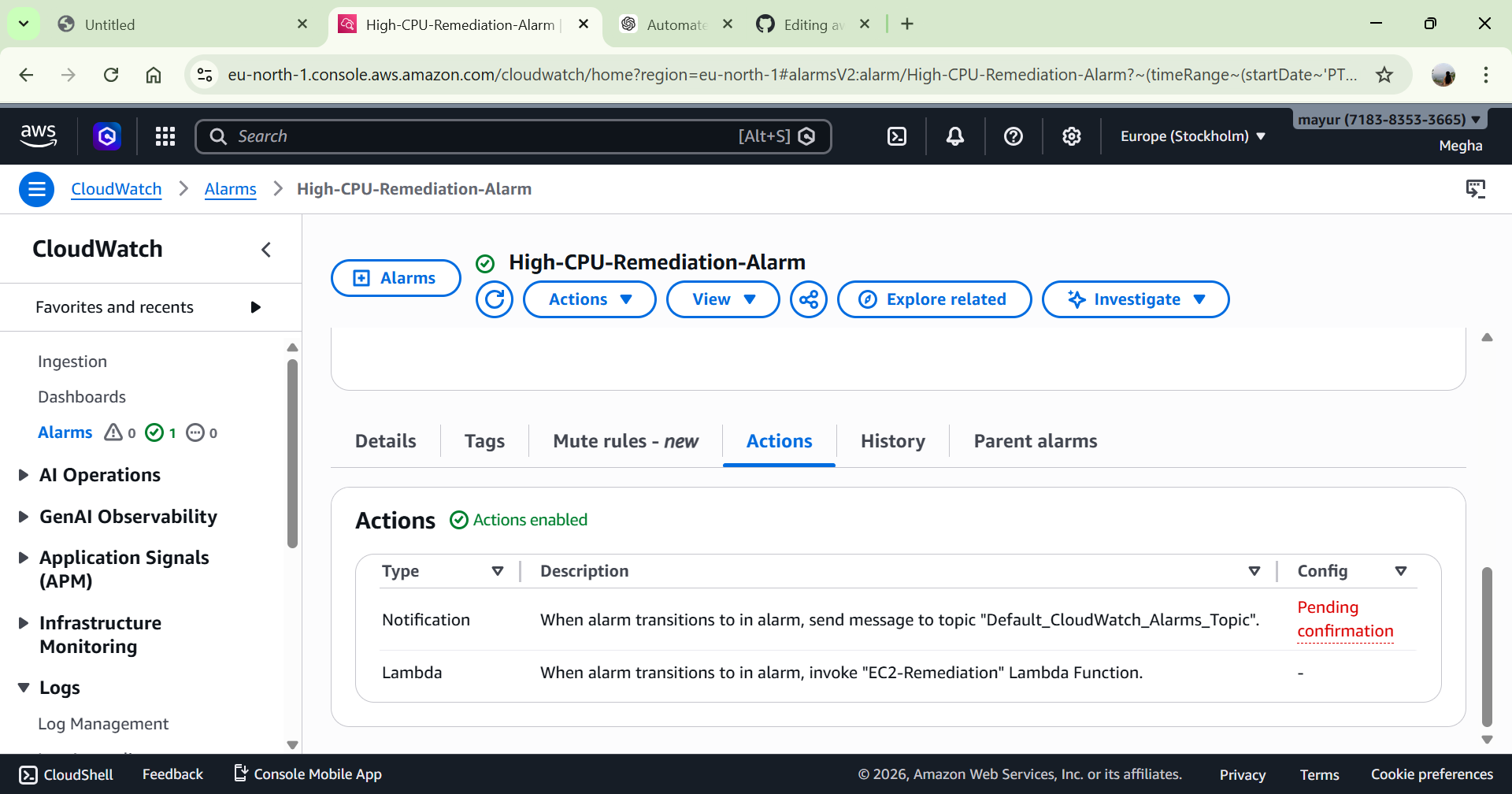Screen dimensions: 1512x794
Task: Open the notifications bell
Action: tap(954, 136)
